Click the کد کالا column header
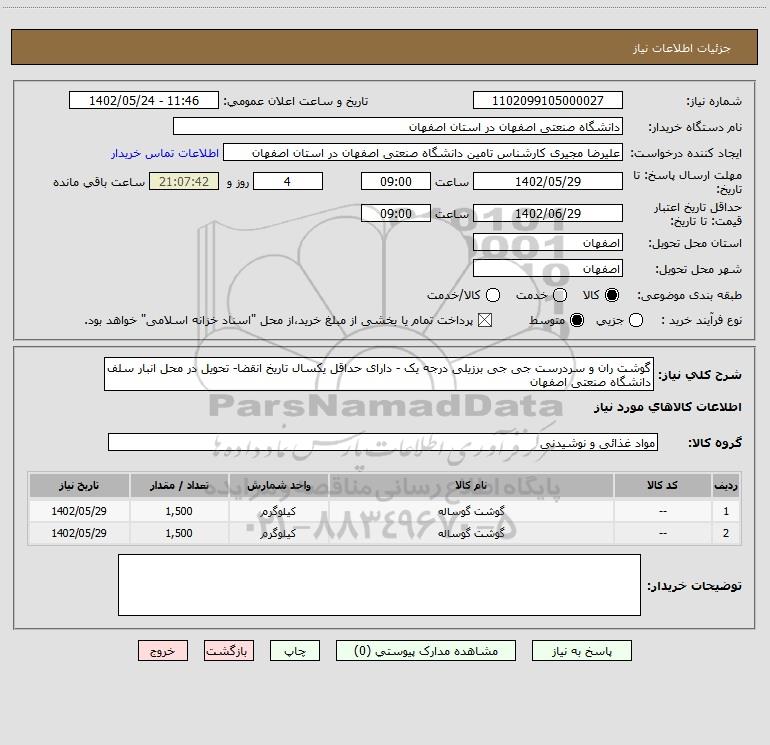The height and width of the screenshot is (745, 770). click(x=662, y=485)
